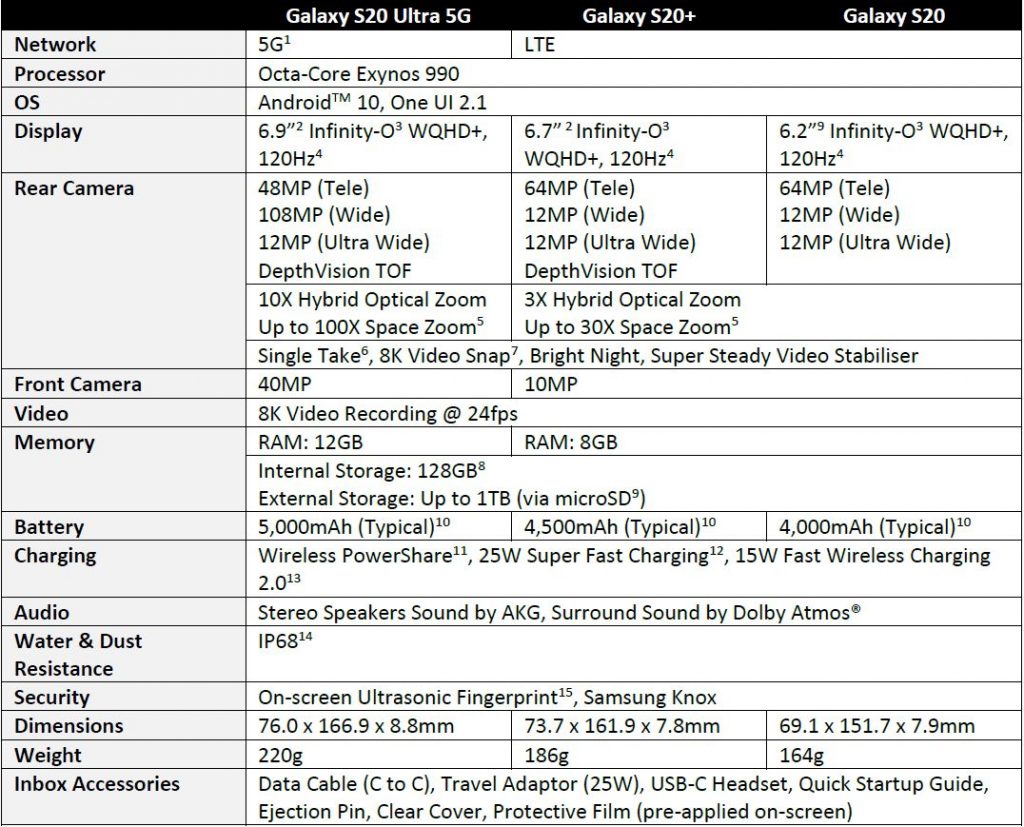Click 10X Hybrid Optical Zoom text

[372, 300]
